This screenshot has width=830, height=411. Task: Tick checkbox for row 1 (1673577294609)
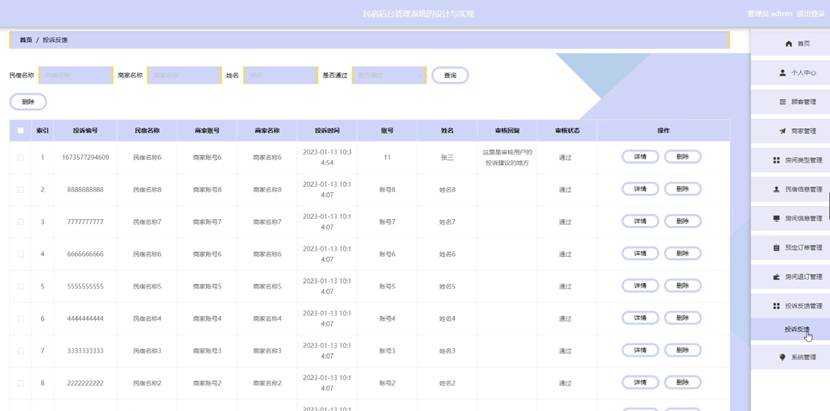tap(21, 157)
